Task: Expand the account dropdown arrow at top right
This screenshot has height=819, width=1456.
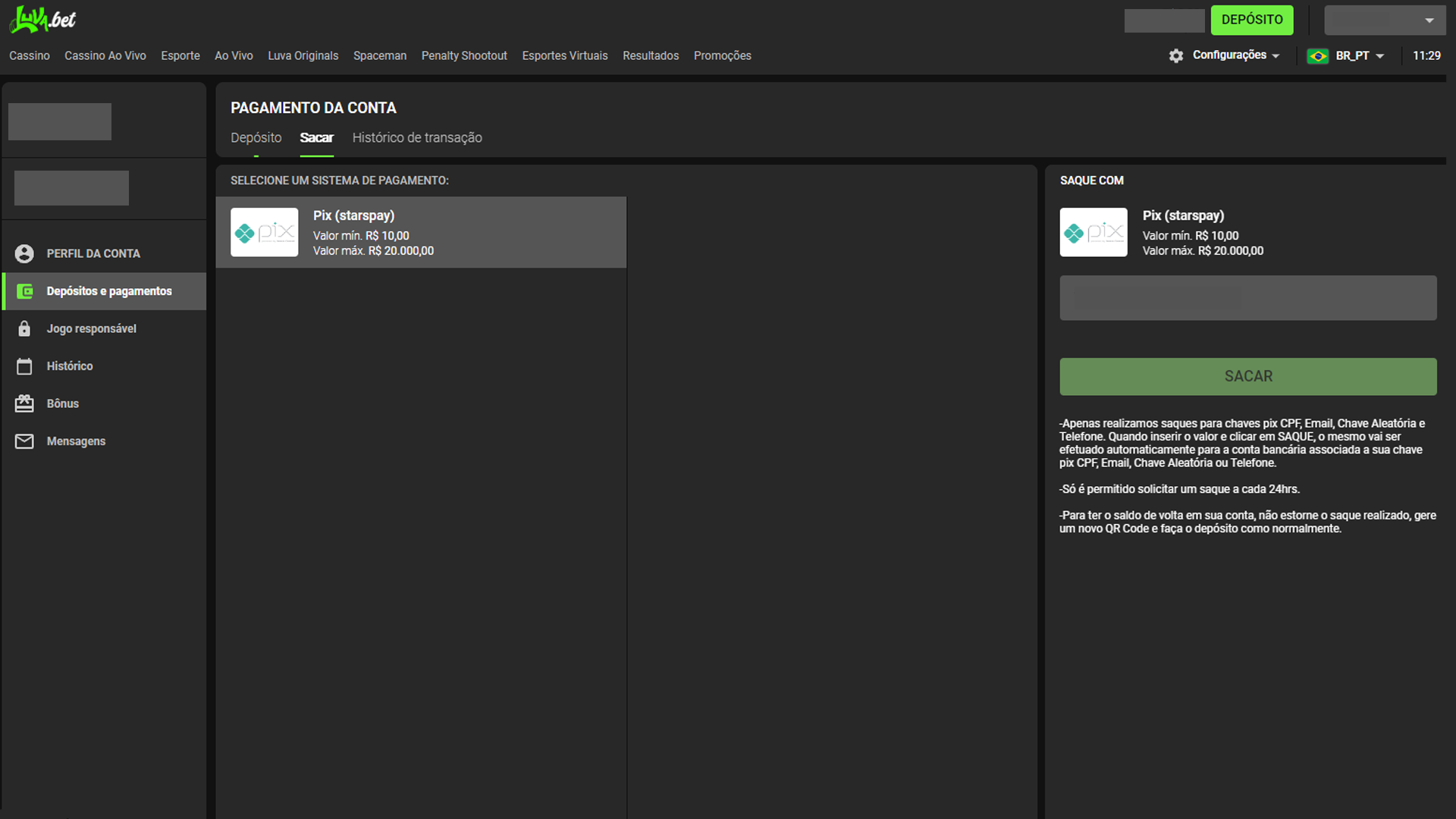Action: (x=1429, y=20)
